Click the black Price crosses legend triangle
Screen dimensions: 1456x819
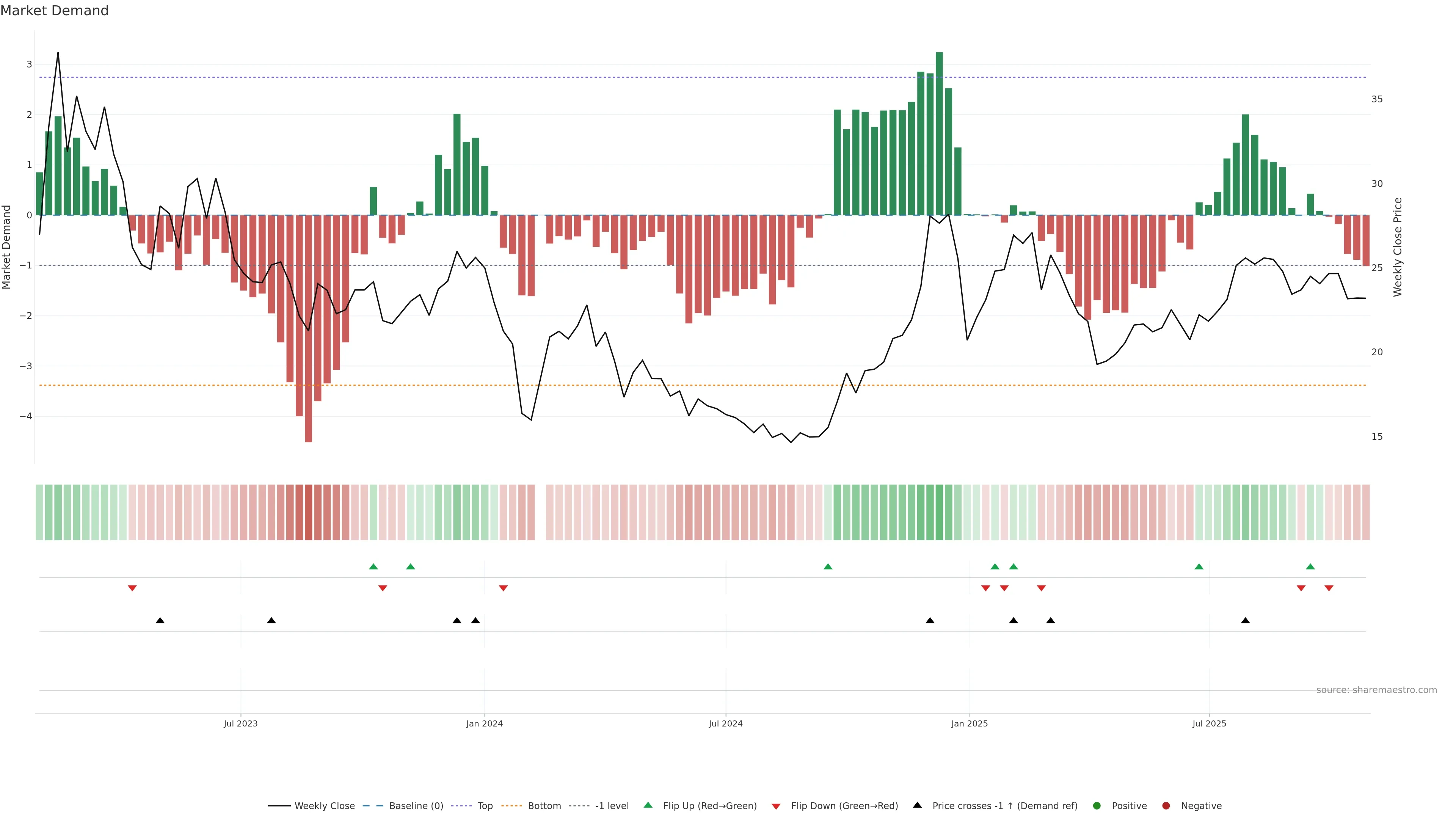[917, 805]
